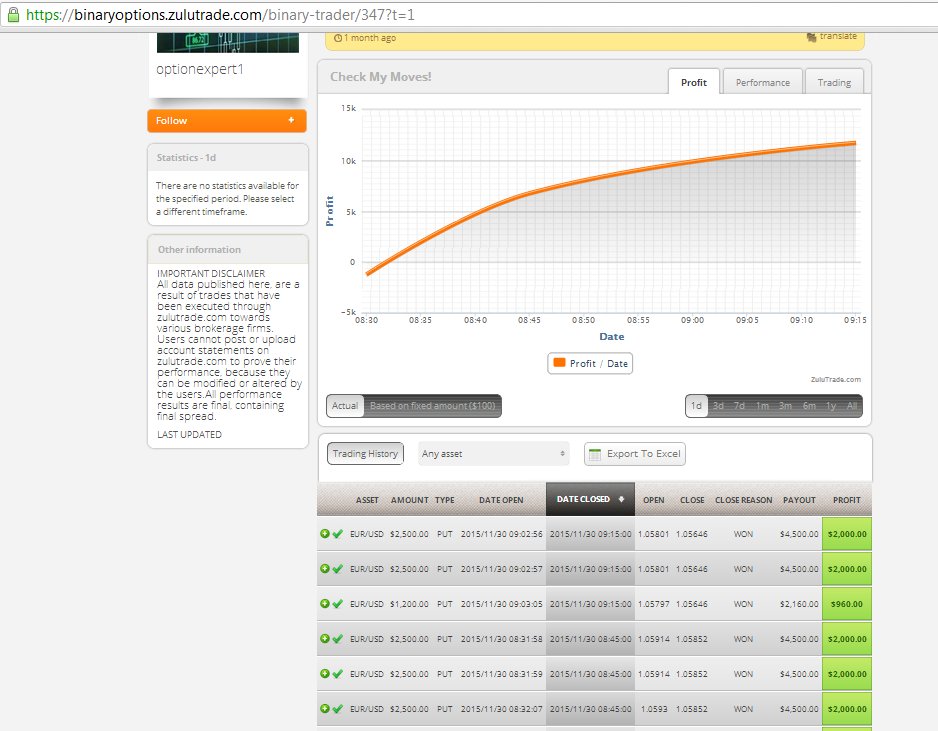Select the 1y timeframe

click(831, 406)
